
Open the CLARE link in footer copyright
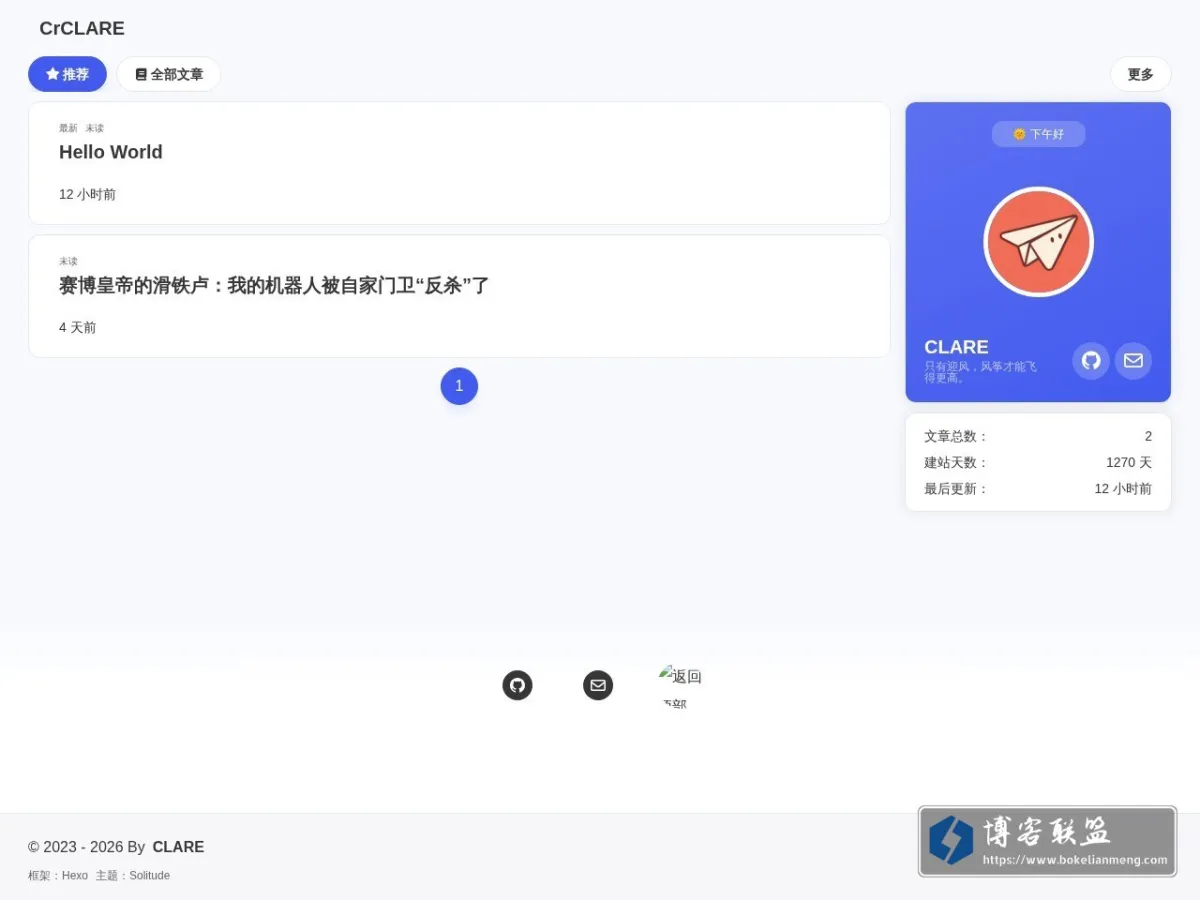point(178,847)
